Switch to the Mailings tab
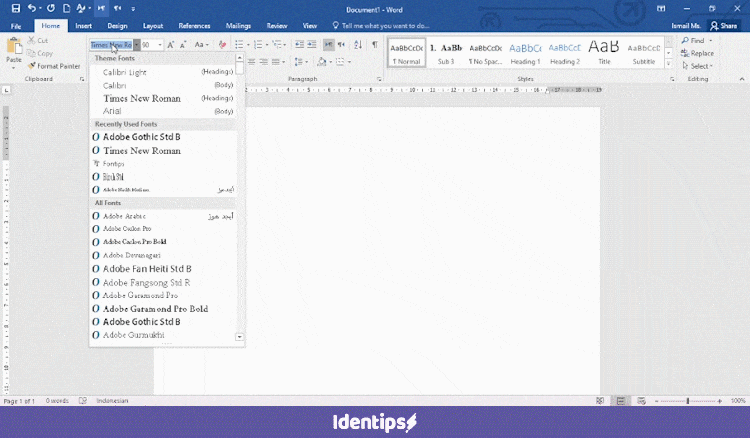 [238, 25]
